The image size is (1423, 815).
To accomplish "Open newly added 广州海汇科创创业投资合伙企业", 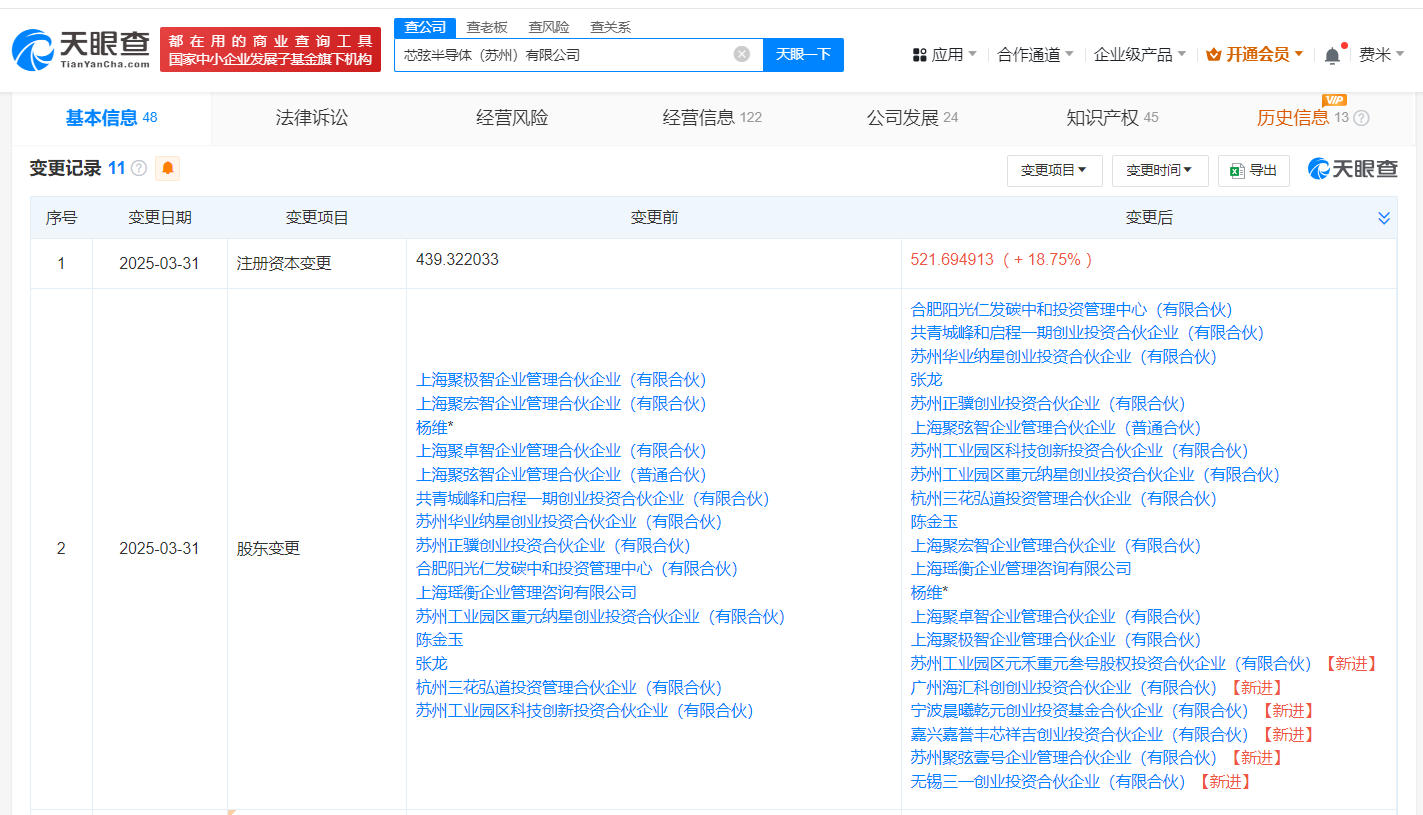I will pyautogui.click(x=1063, y=688).
